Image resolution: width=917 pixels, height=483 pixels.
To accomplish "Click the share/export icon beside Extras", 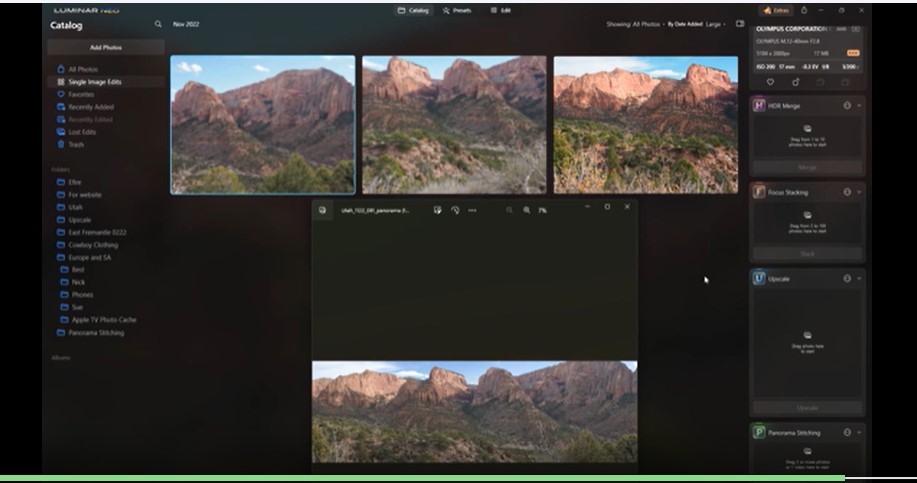I will (804, 11).
